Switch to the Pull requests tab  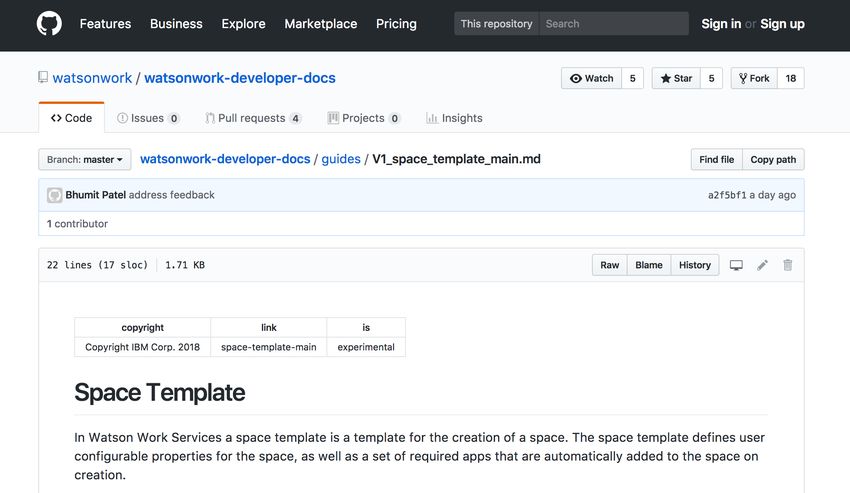click(253, 118)
